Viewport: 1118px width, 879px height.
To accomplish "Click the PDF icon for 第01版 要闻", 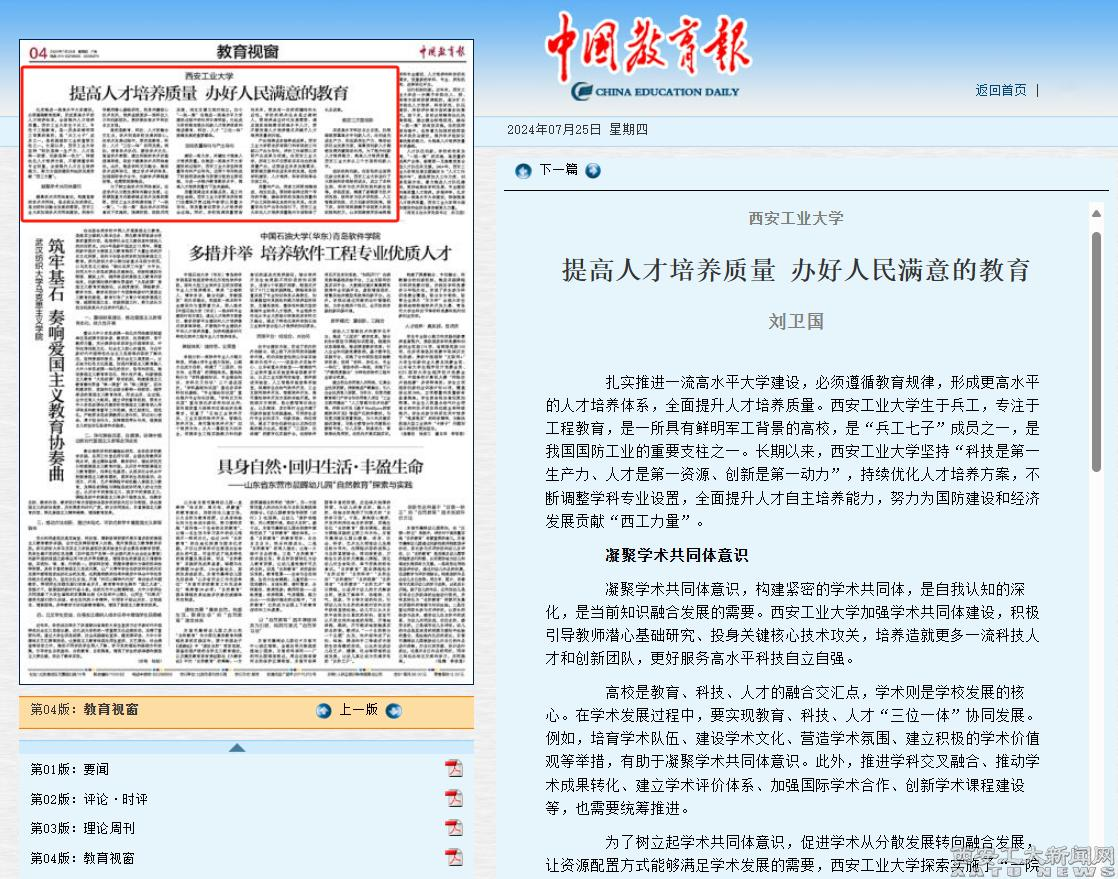I will (x=454, y=768).
